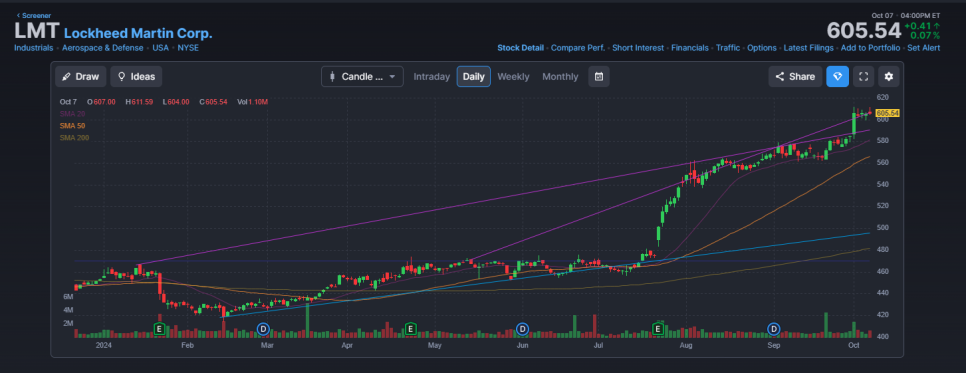Open the Short Interest link

(x=638, y=47)
